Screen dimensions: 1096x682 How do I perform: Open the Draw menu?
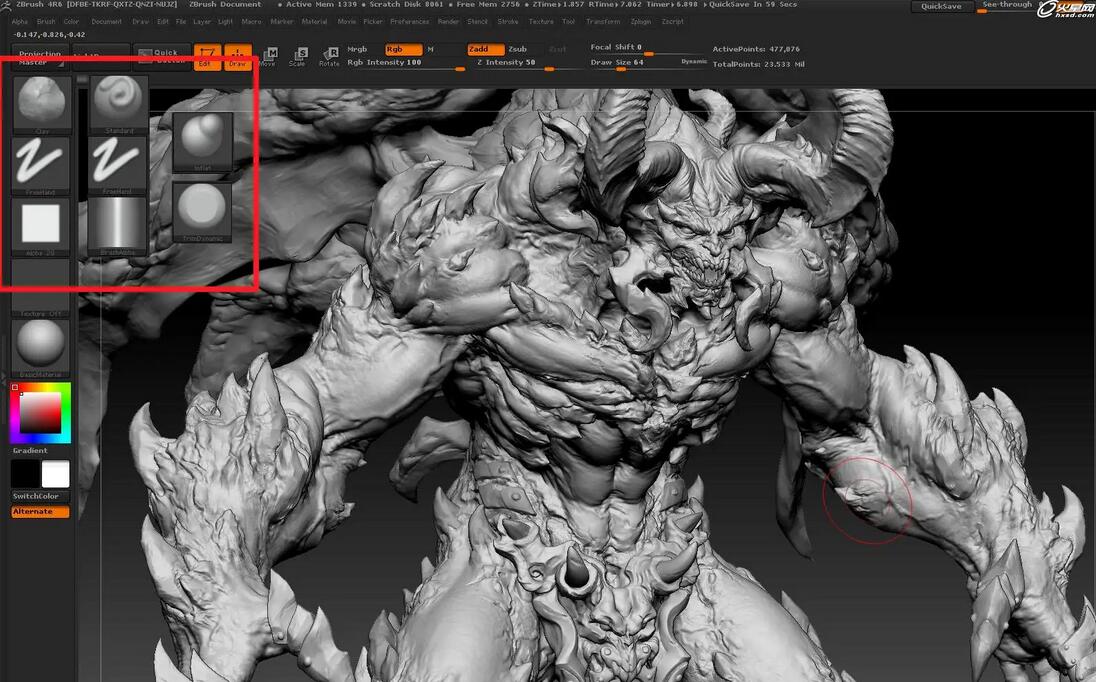[x=140, y=22]
